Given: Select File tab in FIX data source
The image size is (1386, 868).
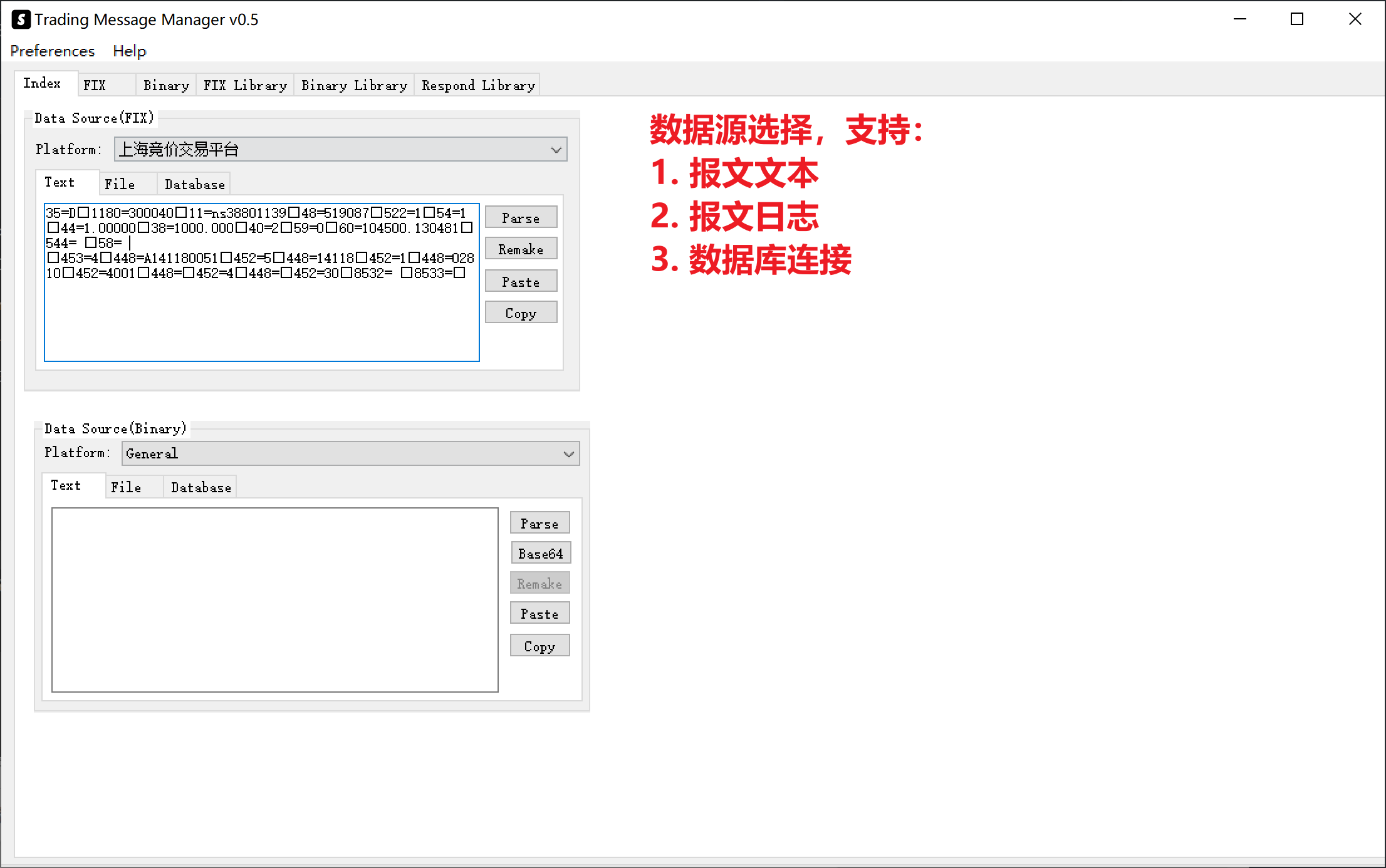Looking at the screenshot, I should (x=120, y=184).
